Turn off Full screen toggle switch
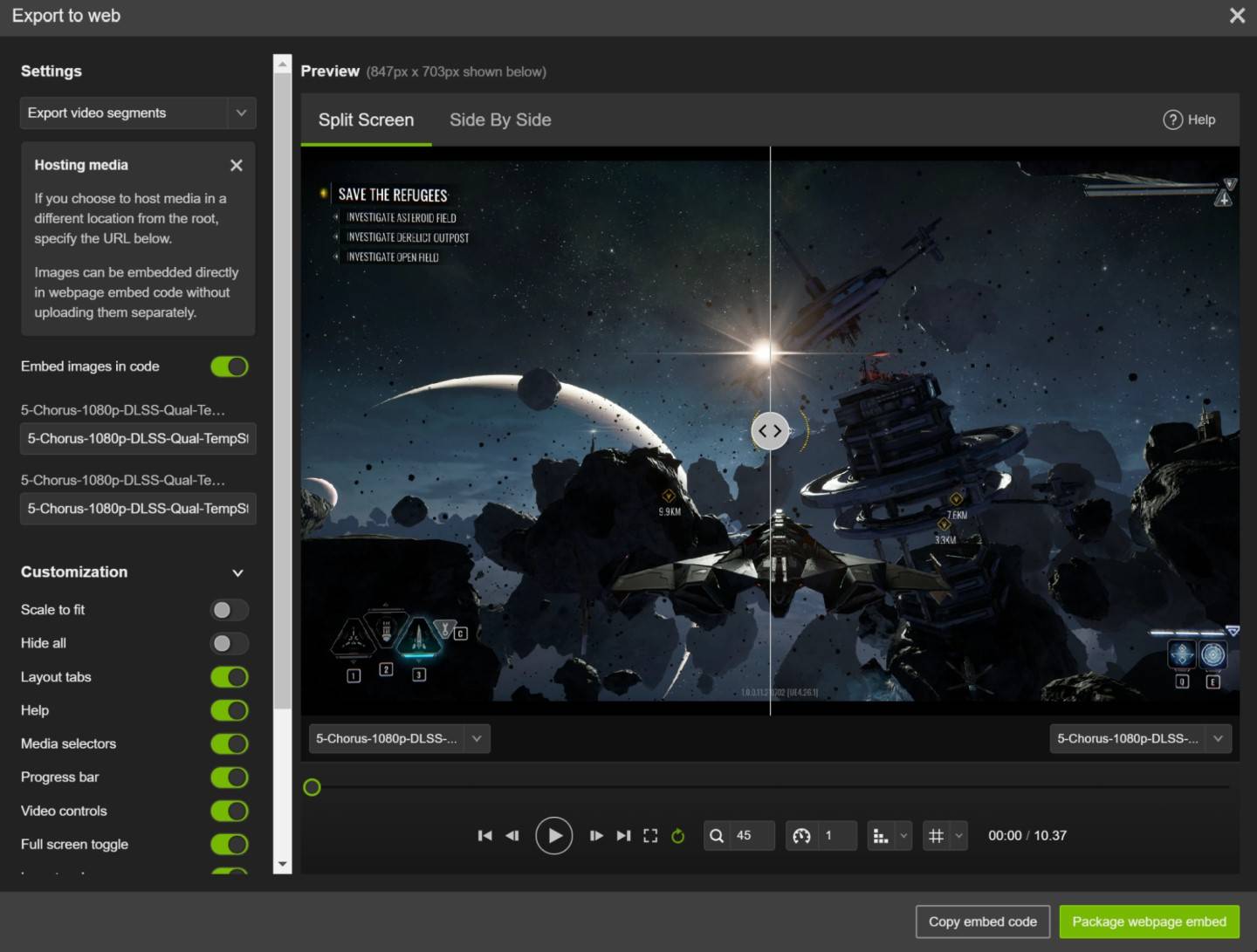1257x952 pixels. 230,845
